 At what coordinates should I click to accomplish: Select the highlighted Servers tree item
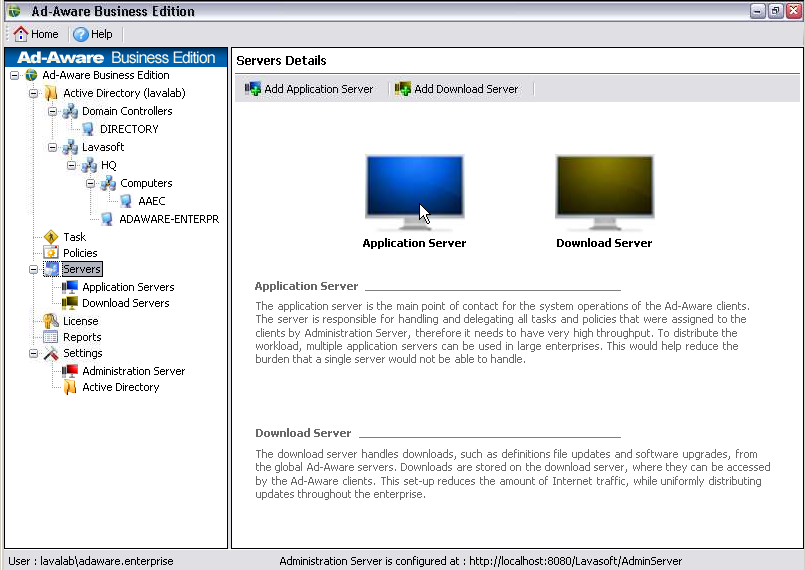click(x=82, y=269)
